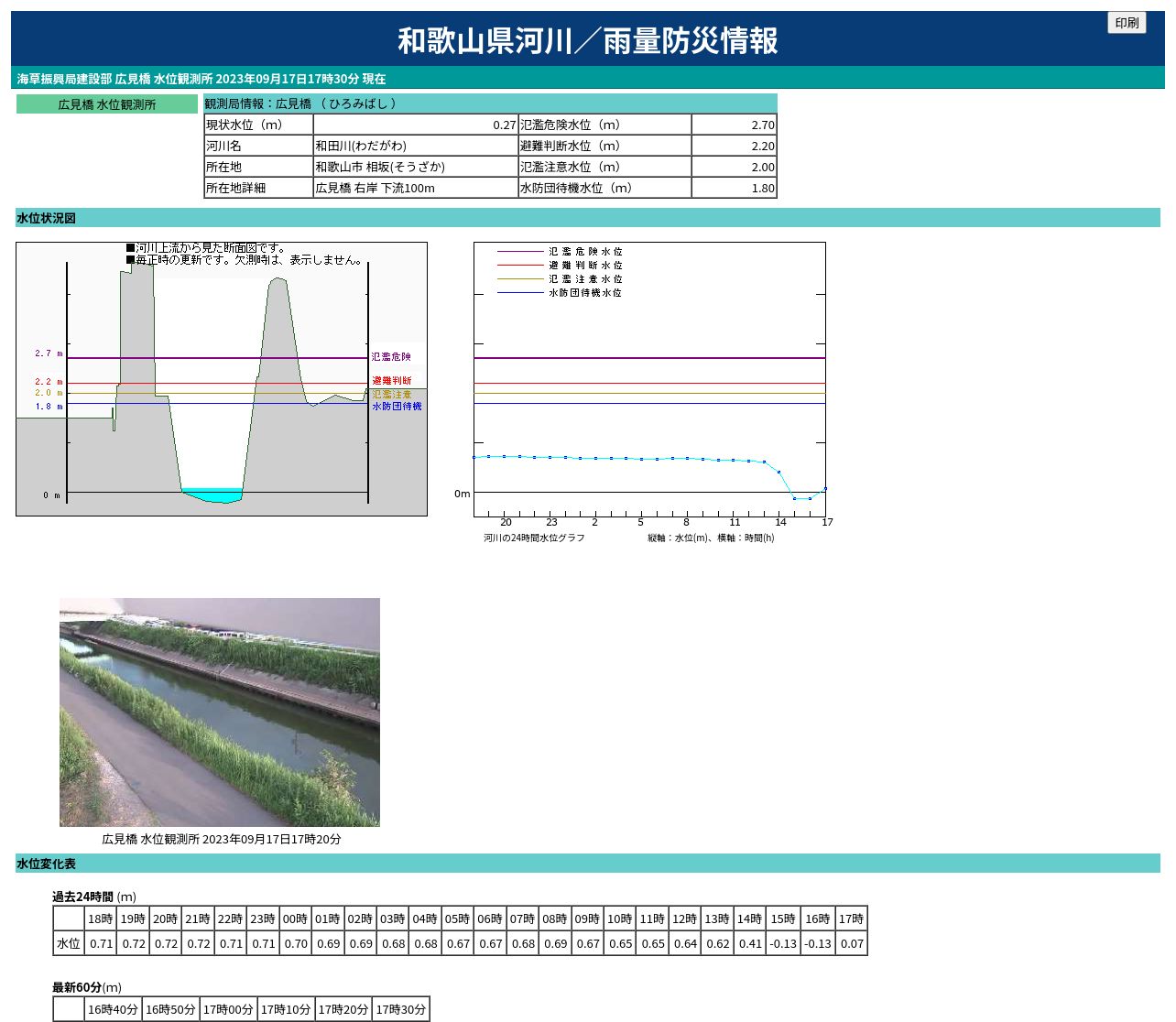Open the river camera photo
The height and width of the screenshot is (1022, 1176).
(220, 712)
